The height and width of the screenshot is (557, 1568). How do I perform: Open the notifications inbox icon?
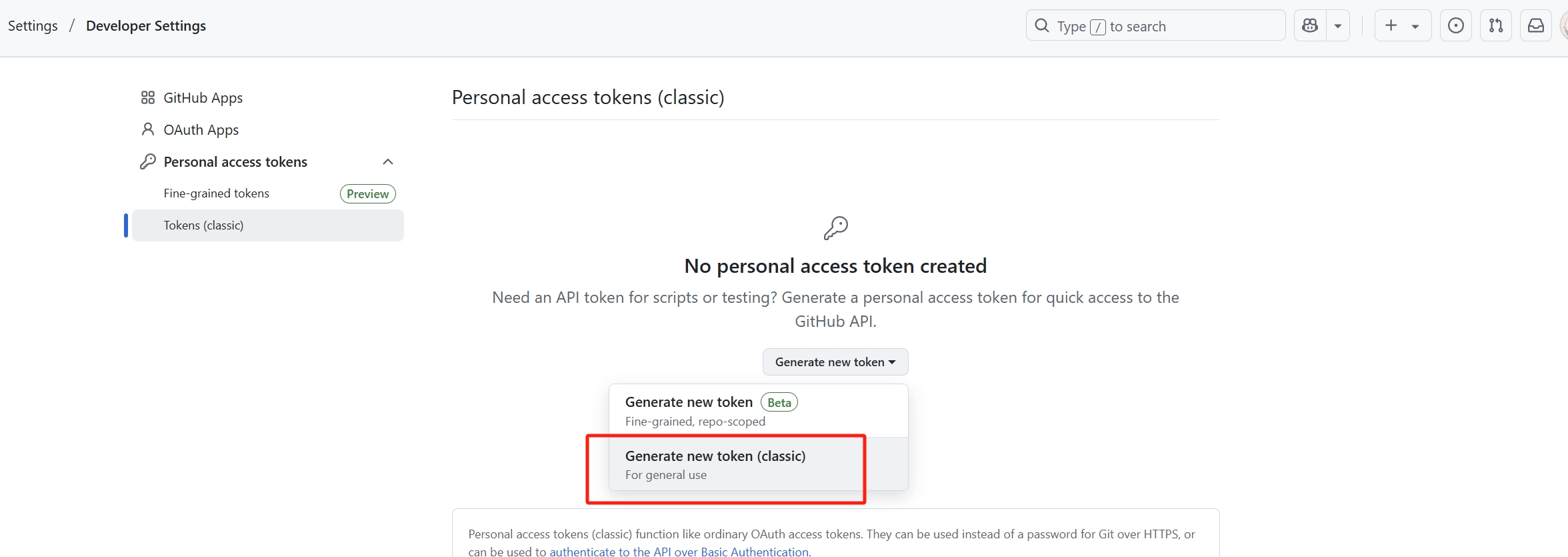click(x=1536, y=26)
